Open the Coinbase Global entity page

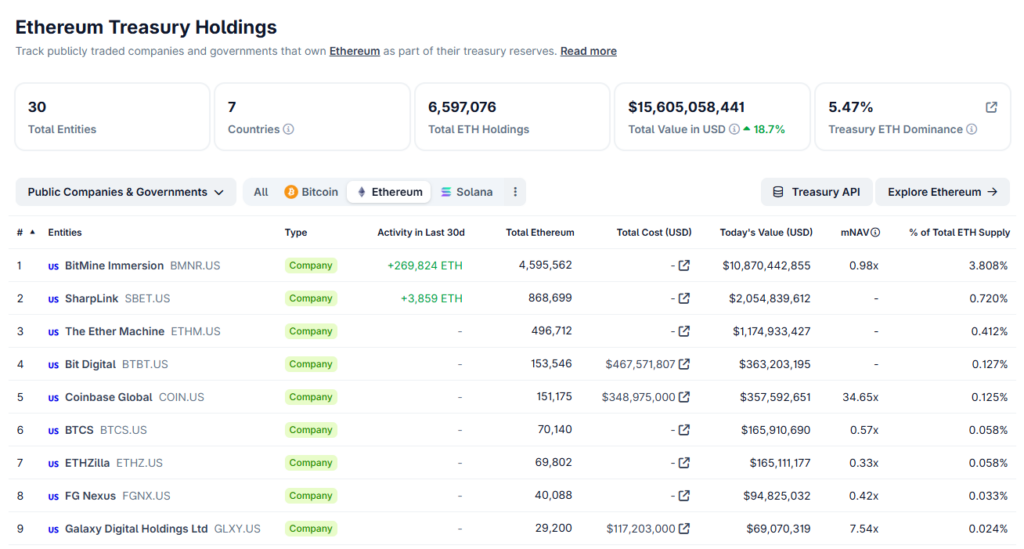108,397
